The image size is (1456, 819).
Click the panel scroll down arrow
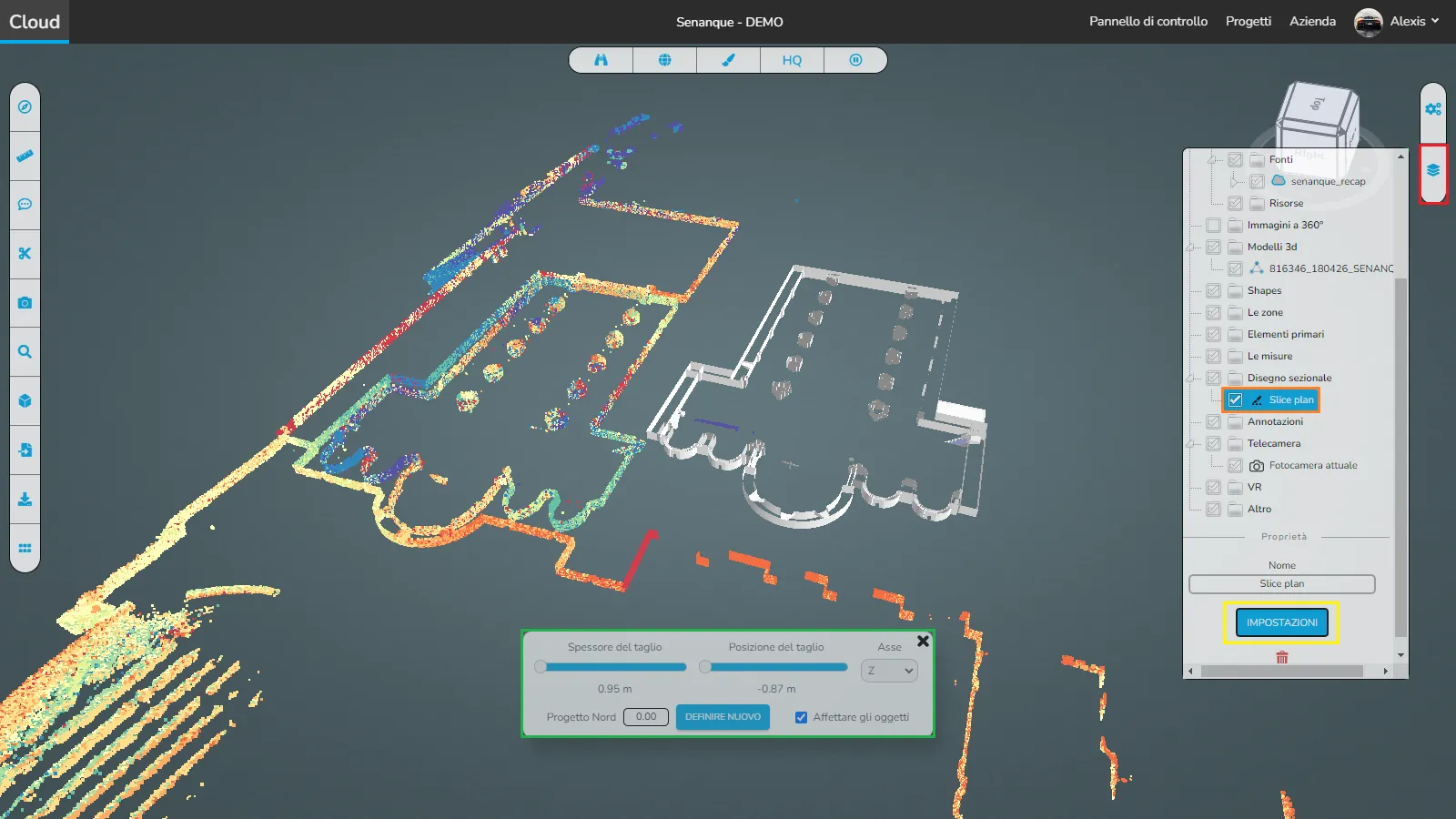point(1400,655)
